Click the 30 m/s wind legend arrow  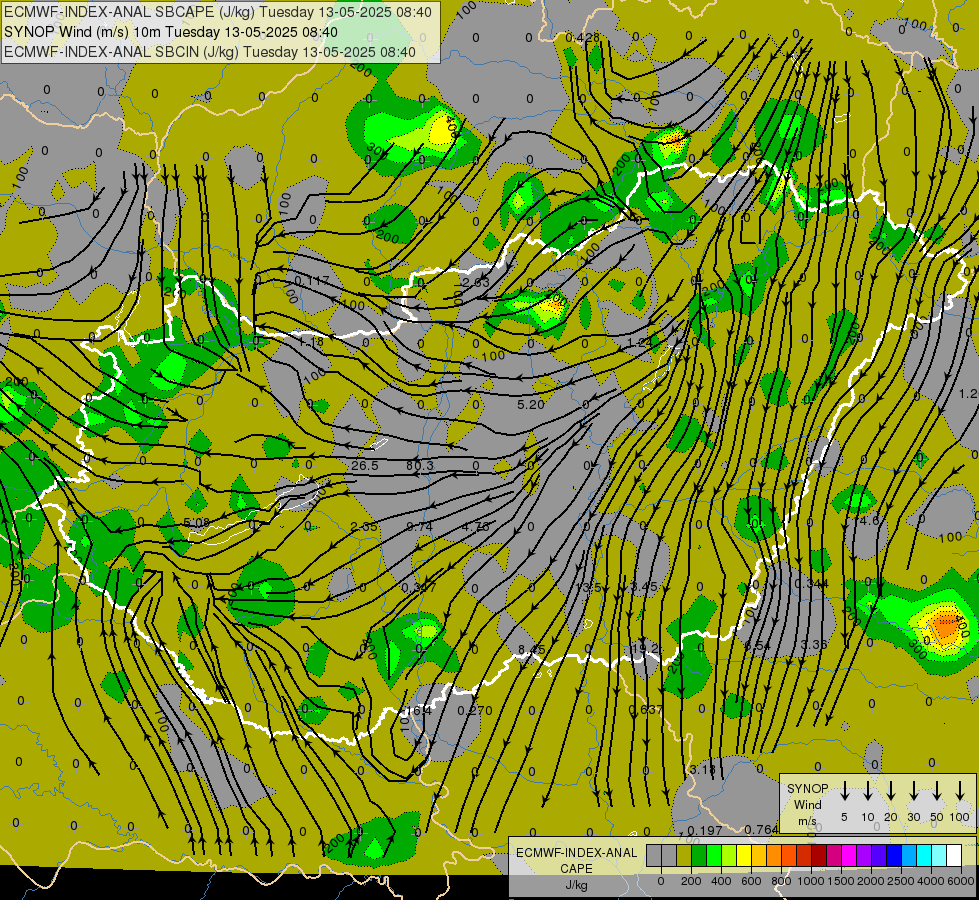914,791
